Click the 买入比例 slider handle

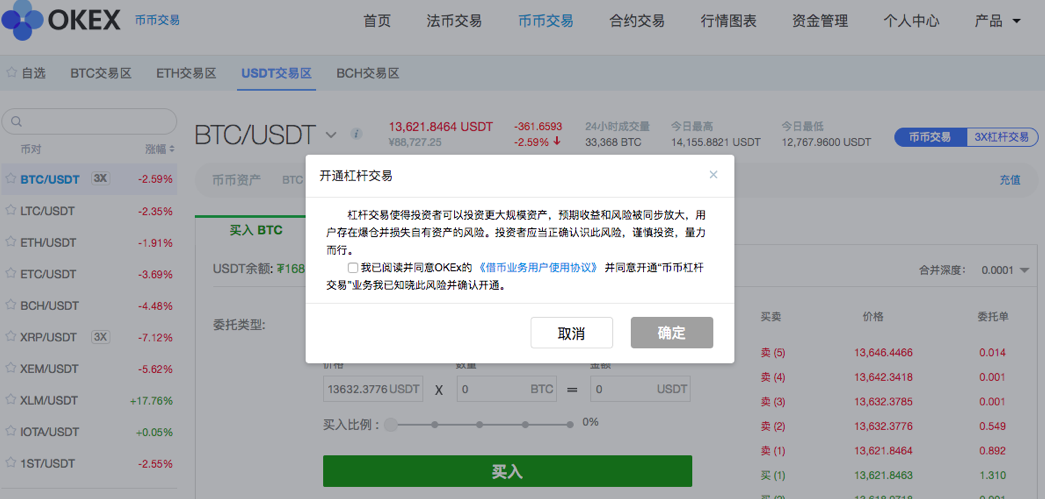[391, 424]
